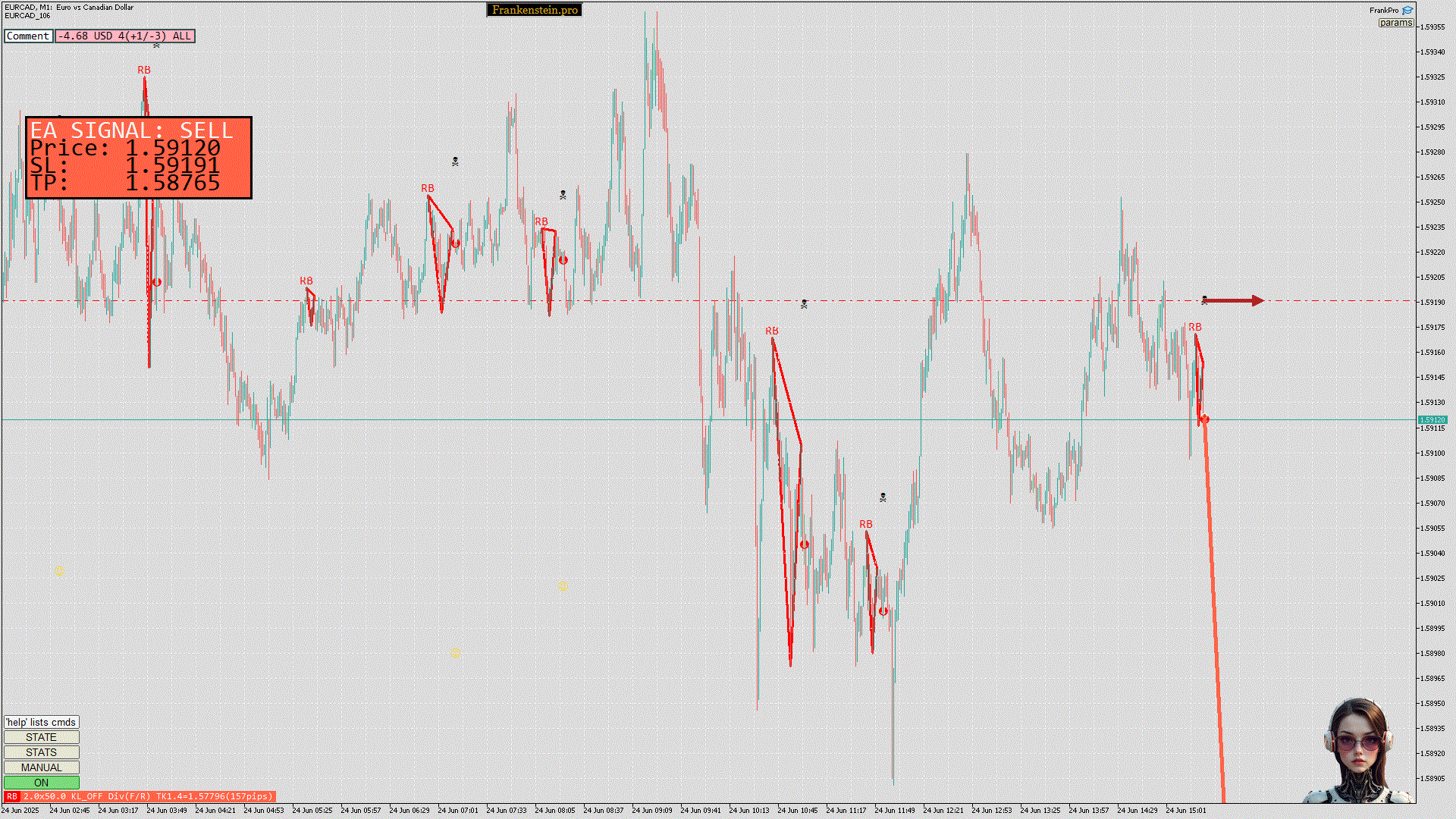
Task: Toggle the green ON button
Action: pyautogui.click(x=41, y=783)
